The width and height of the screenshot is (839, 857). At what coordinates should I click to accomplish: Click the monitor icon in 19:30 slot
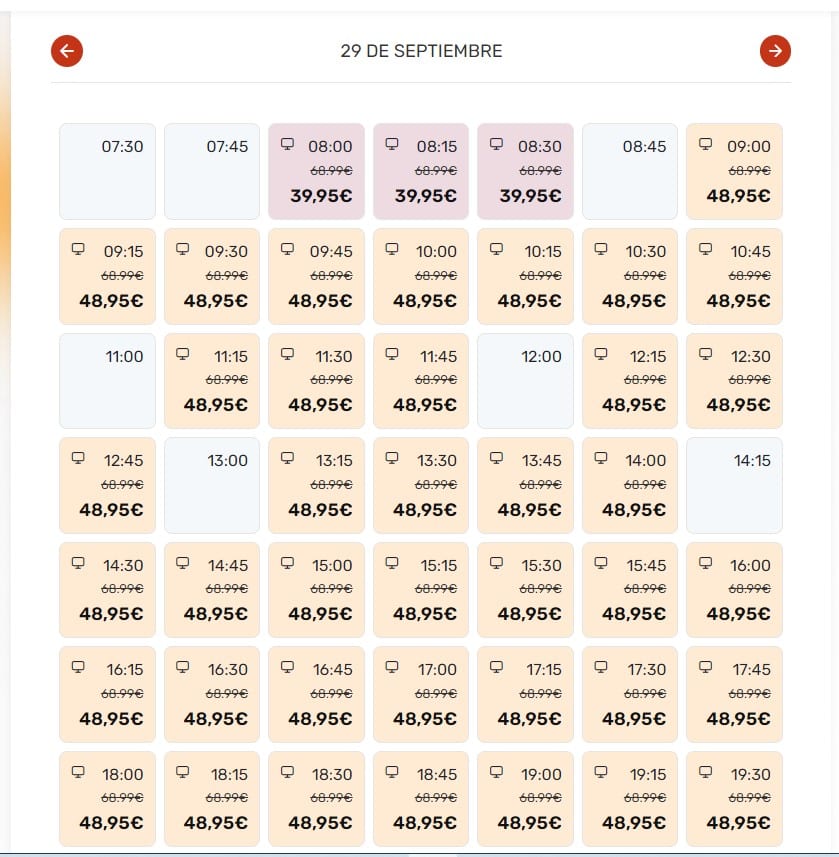pyautogui.click(x=705, y=772)
